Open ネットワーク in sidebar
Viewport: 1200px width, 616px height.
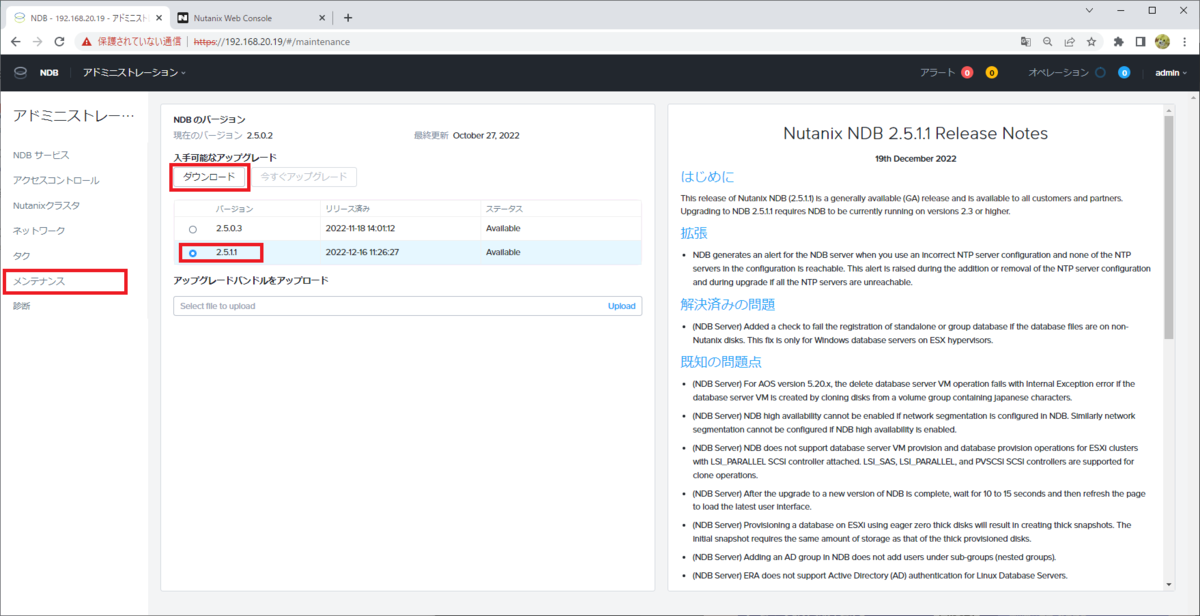coord(39,230)
